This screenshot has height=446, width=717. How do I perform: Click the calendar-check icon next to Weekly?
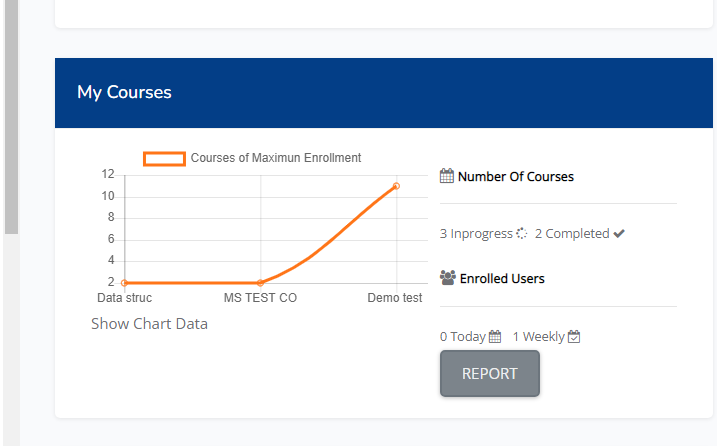click(574, 337)
